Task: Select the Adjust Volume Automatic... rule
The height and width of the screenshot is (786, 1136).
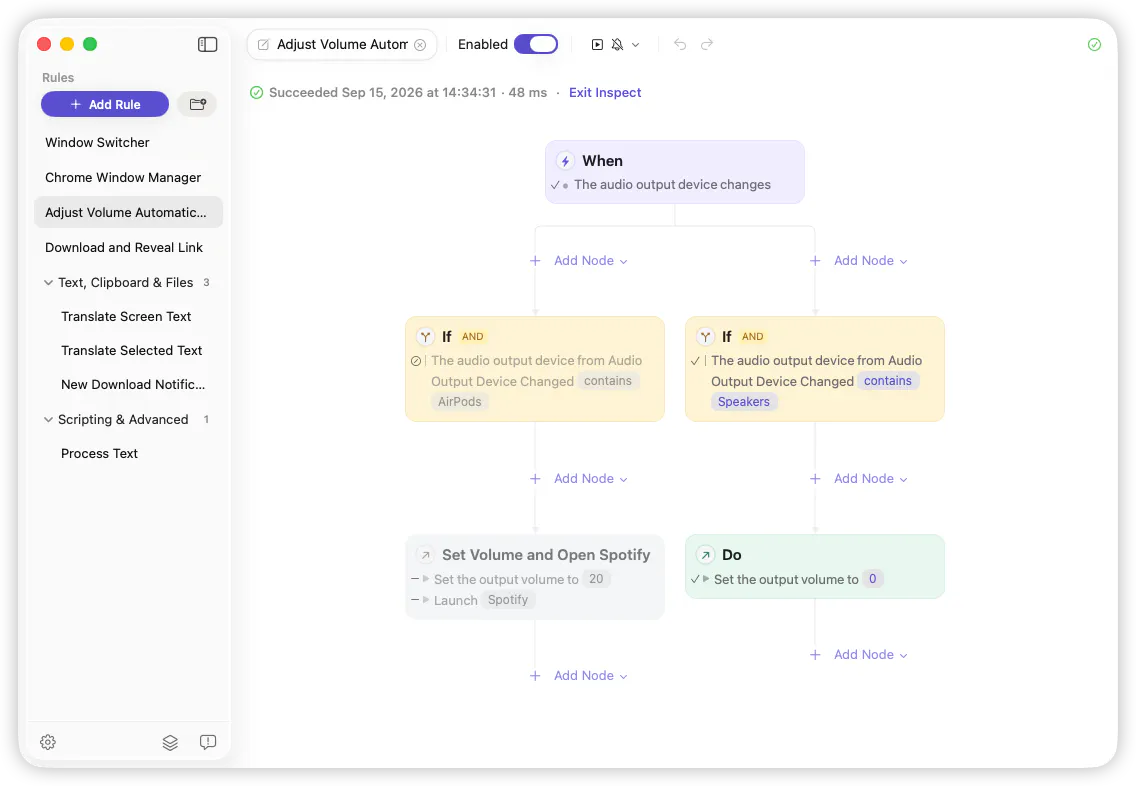Action: [128, 212]
